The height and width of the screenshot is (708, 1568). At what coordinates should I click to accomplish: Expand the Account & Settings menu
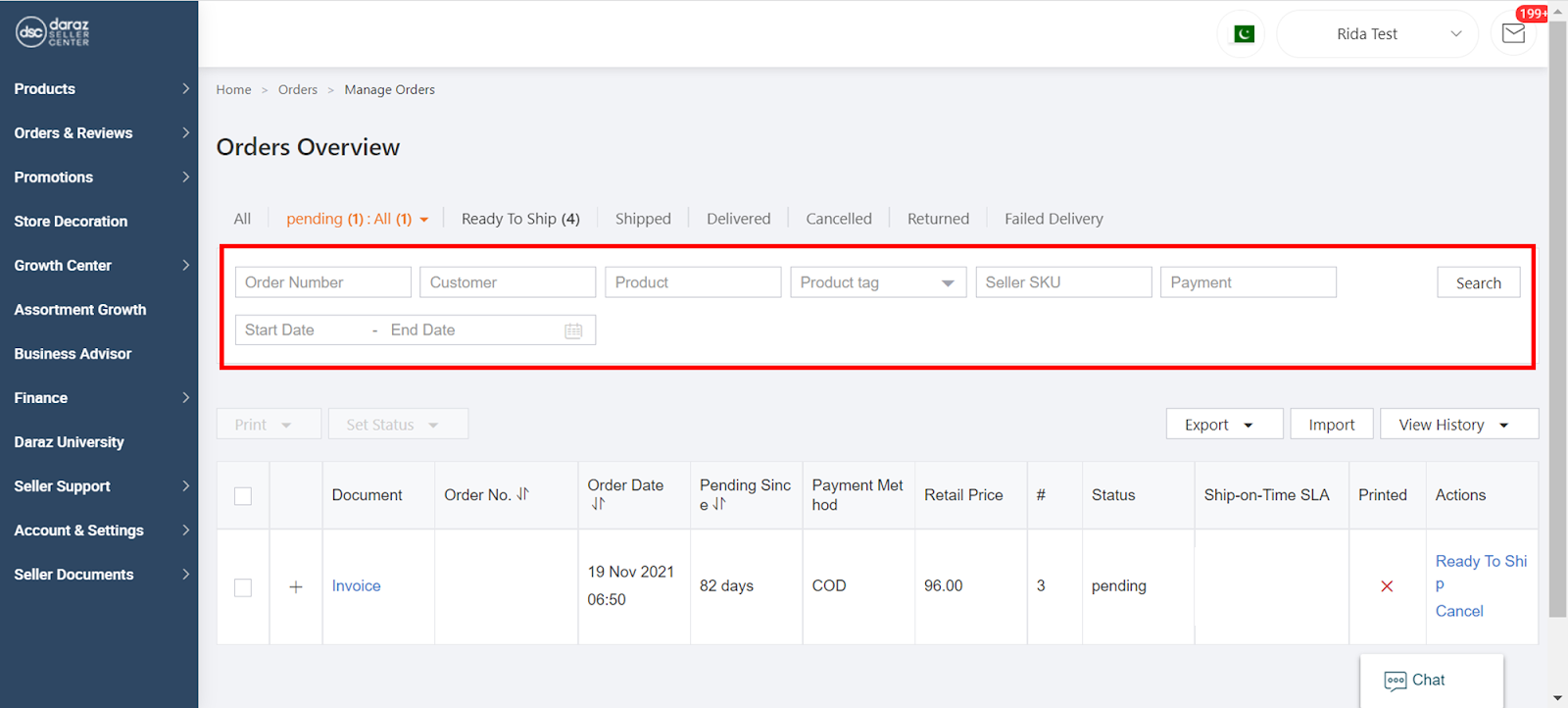(x=99, y=531)
